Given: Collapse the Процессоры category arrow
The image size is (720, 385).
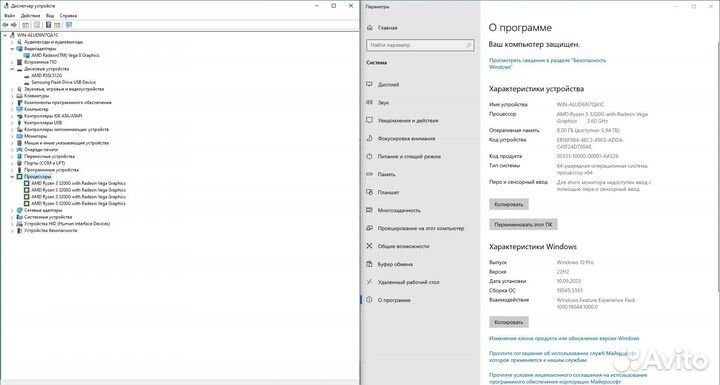Looking at the screenshot, I should pos(12,176).
